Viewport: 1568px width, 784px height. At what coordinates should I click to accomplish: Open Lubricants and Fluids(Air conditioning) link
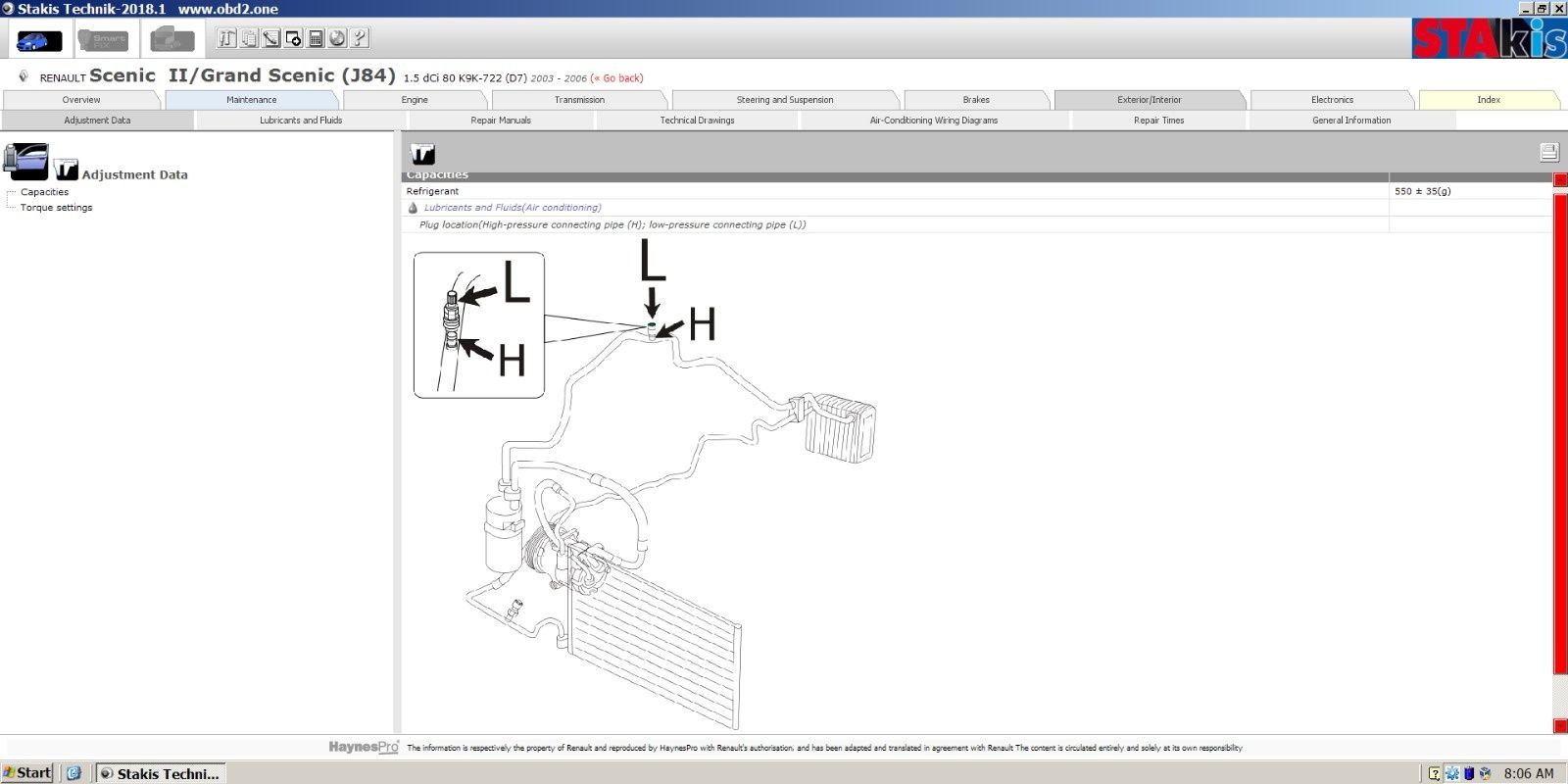click(513, 208)
